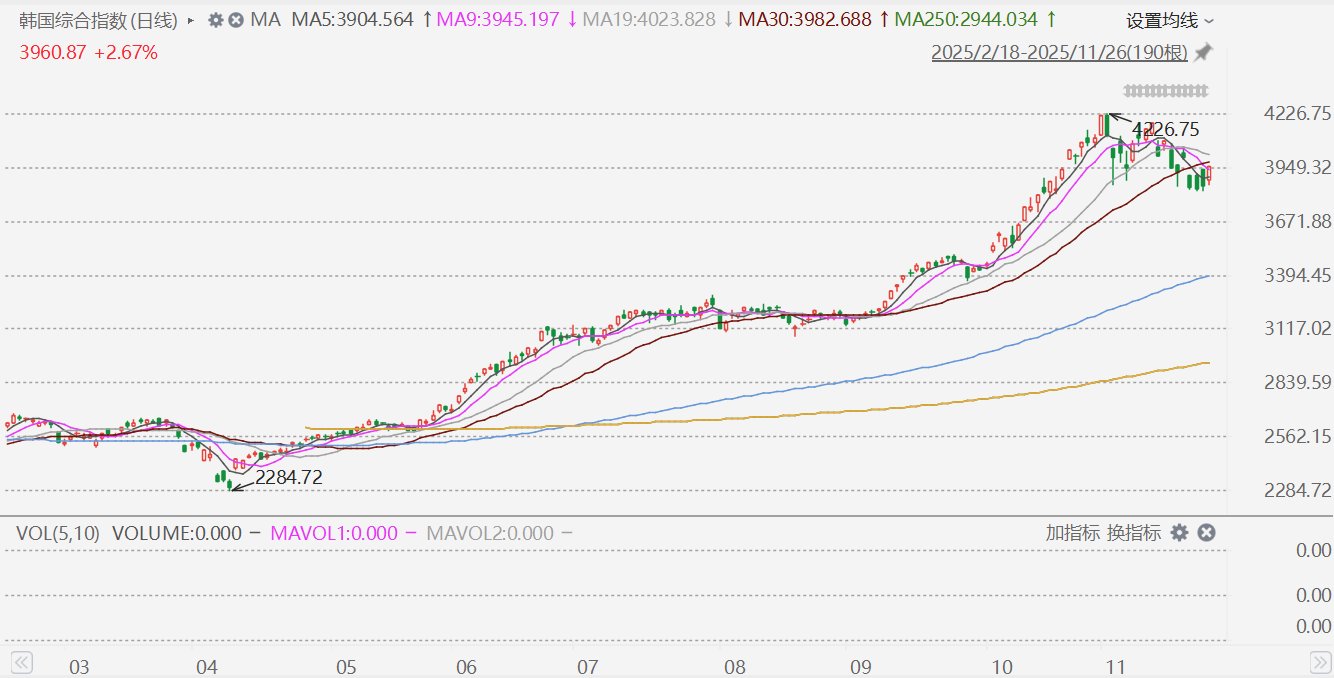Click the striped drag handle above chart
Image resolution: width=1334 pixels, height=678 pixels.
pyautogui.click(x=1166, y=91)
